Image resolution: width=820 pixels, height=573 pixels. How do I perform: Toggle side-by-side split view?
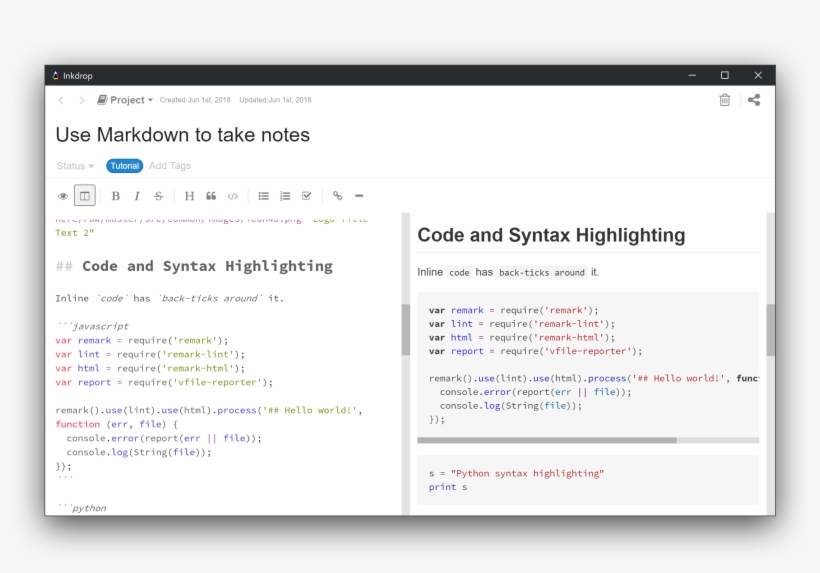click(x=84, y=196)
